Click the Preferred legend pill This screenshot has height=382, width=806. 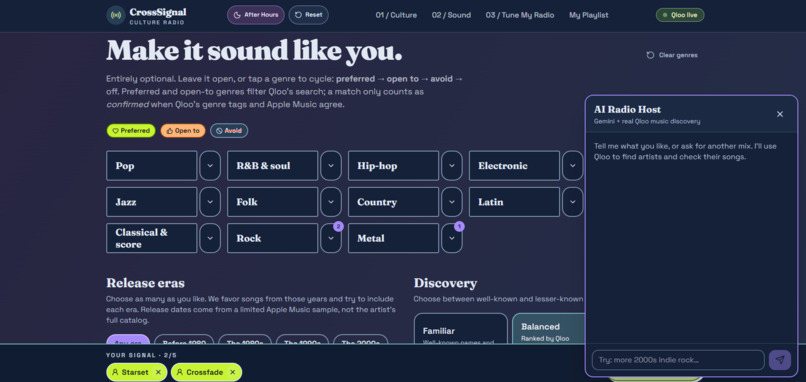tap(131, 131)
